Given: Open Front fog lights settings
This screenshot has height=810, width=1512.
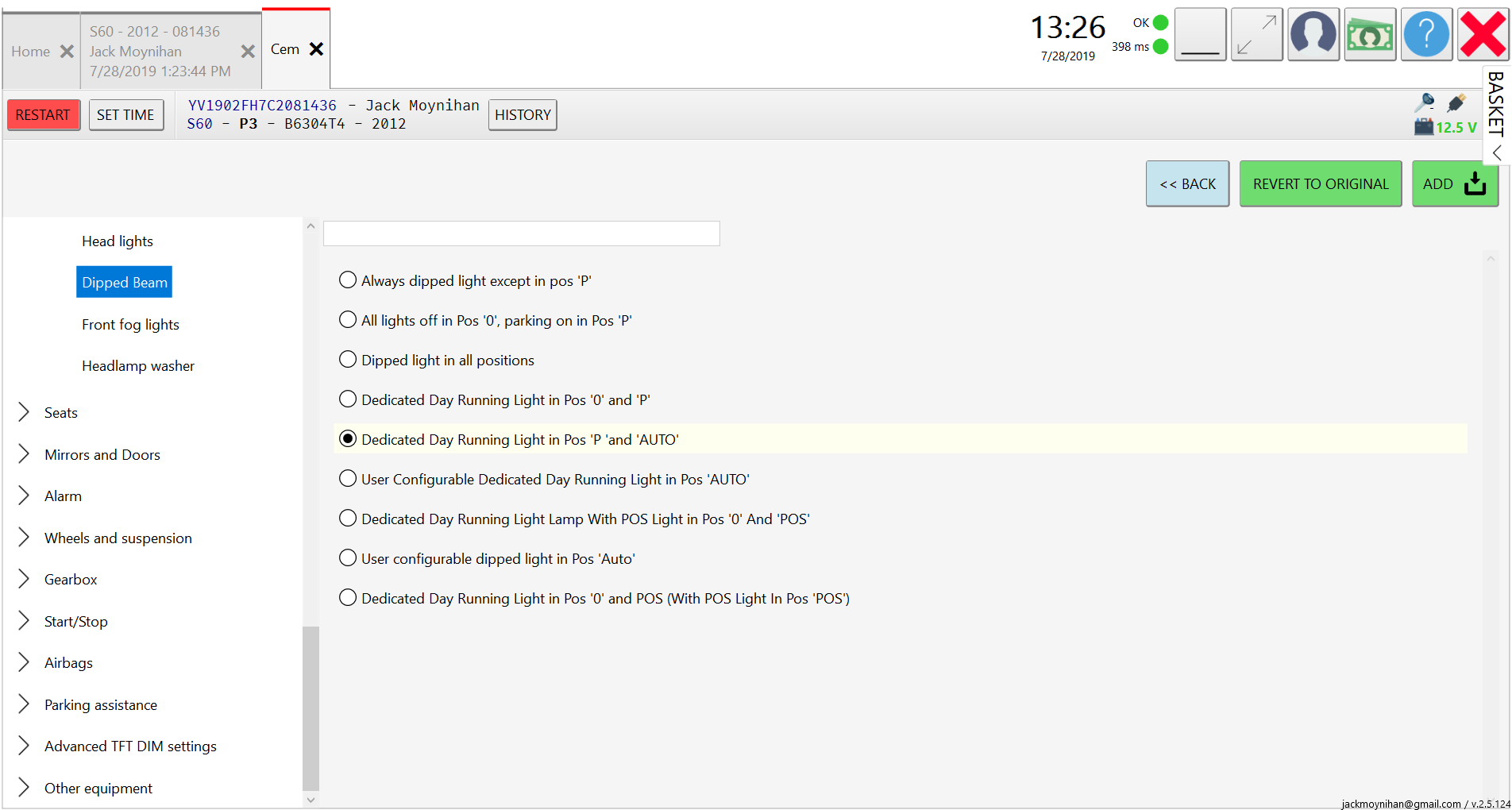Looking at the screenshot, I should coord(130,324).
